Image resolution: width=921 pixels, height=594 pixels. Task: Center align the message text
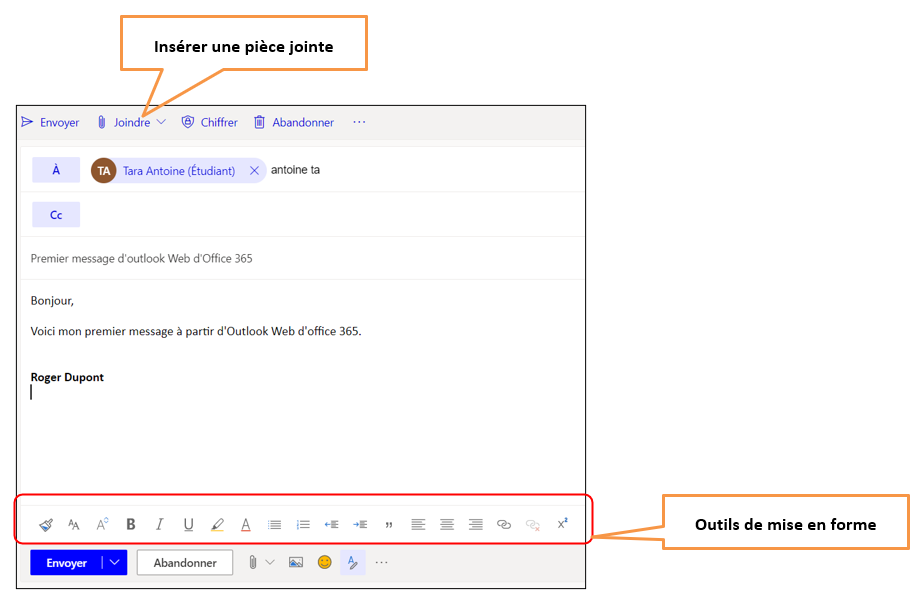point(447,524)
